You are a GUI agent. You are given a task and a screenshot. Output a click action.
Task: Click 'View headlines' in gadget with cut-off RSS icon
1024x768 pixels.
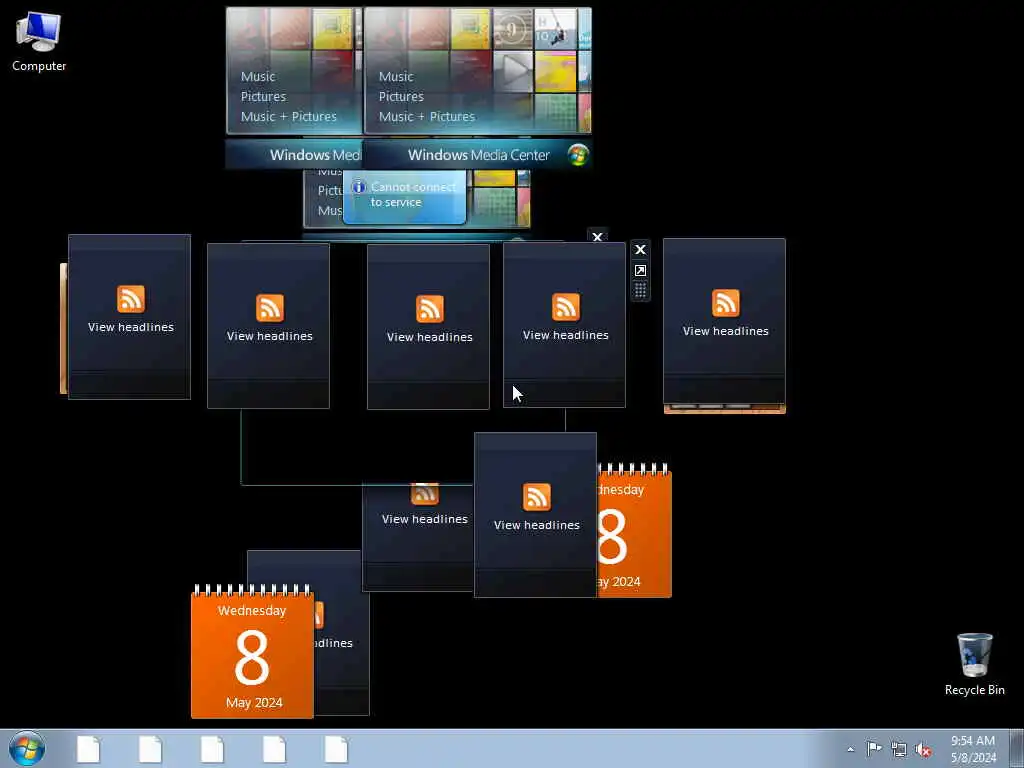tap(424, 519)
